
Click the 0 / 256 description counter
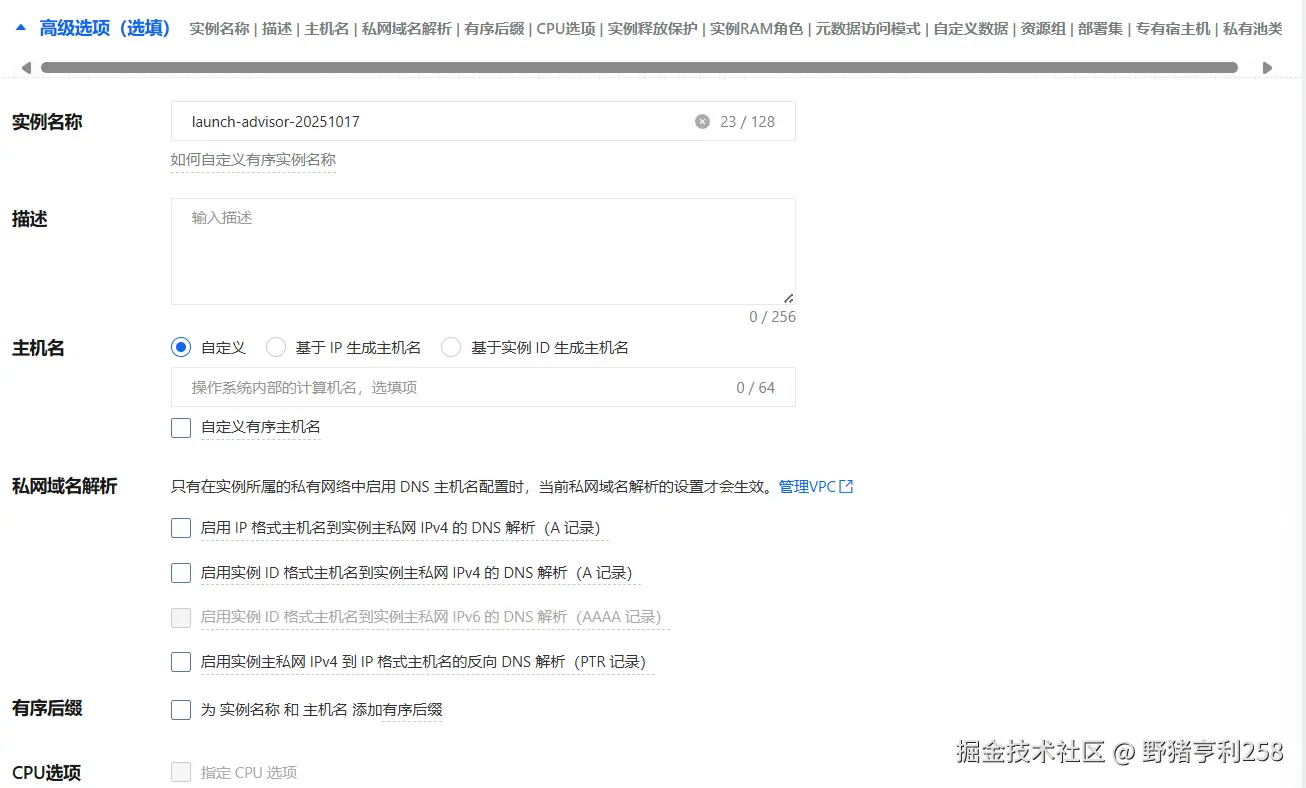772,317
